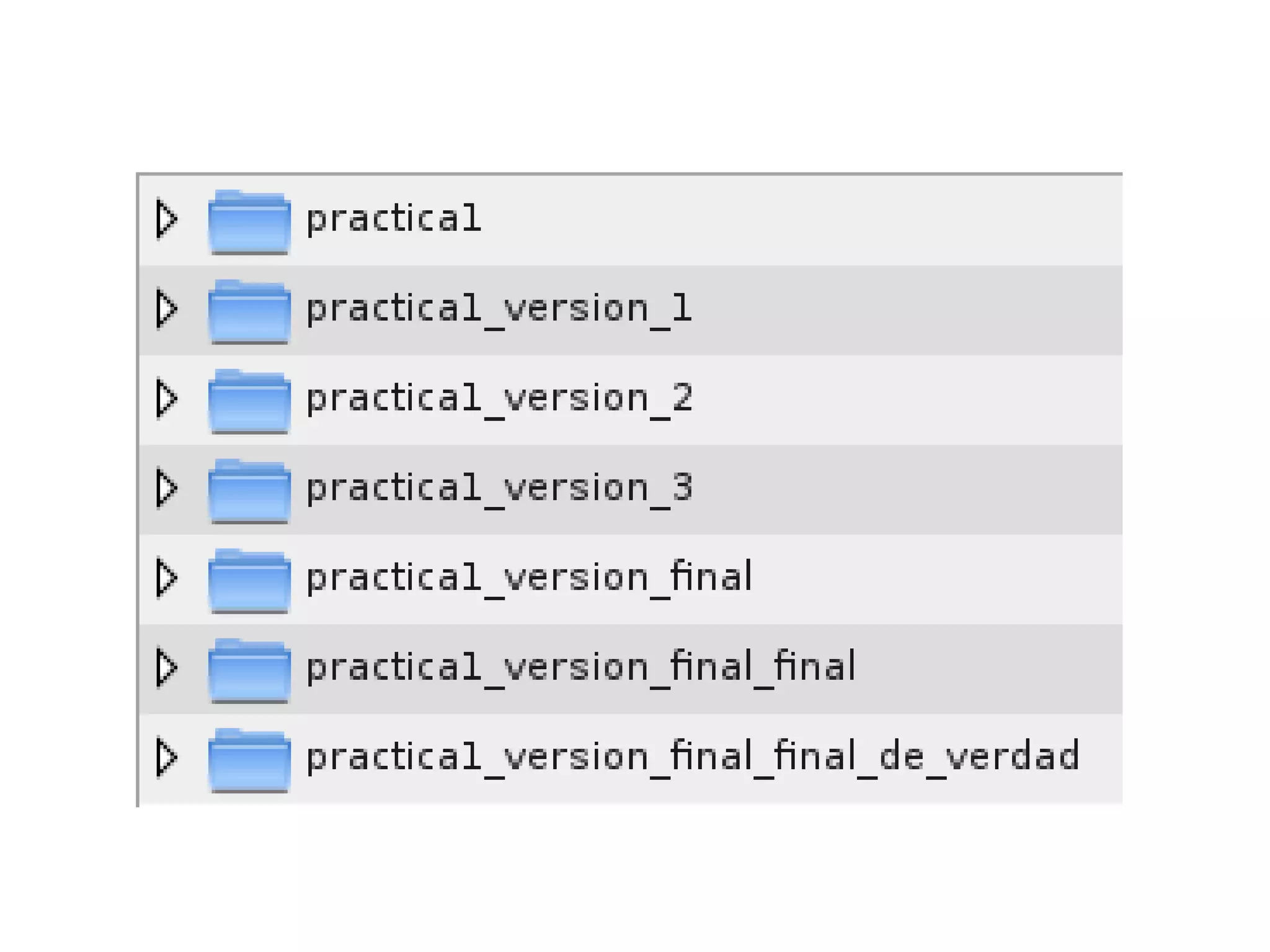Image resolution: width=1270 pixels, height=952 pixels.
Task: Select the practical_version_final_final_de_verdad label
Action: (x=693, y=757)
